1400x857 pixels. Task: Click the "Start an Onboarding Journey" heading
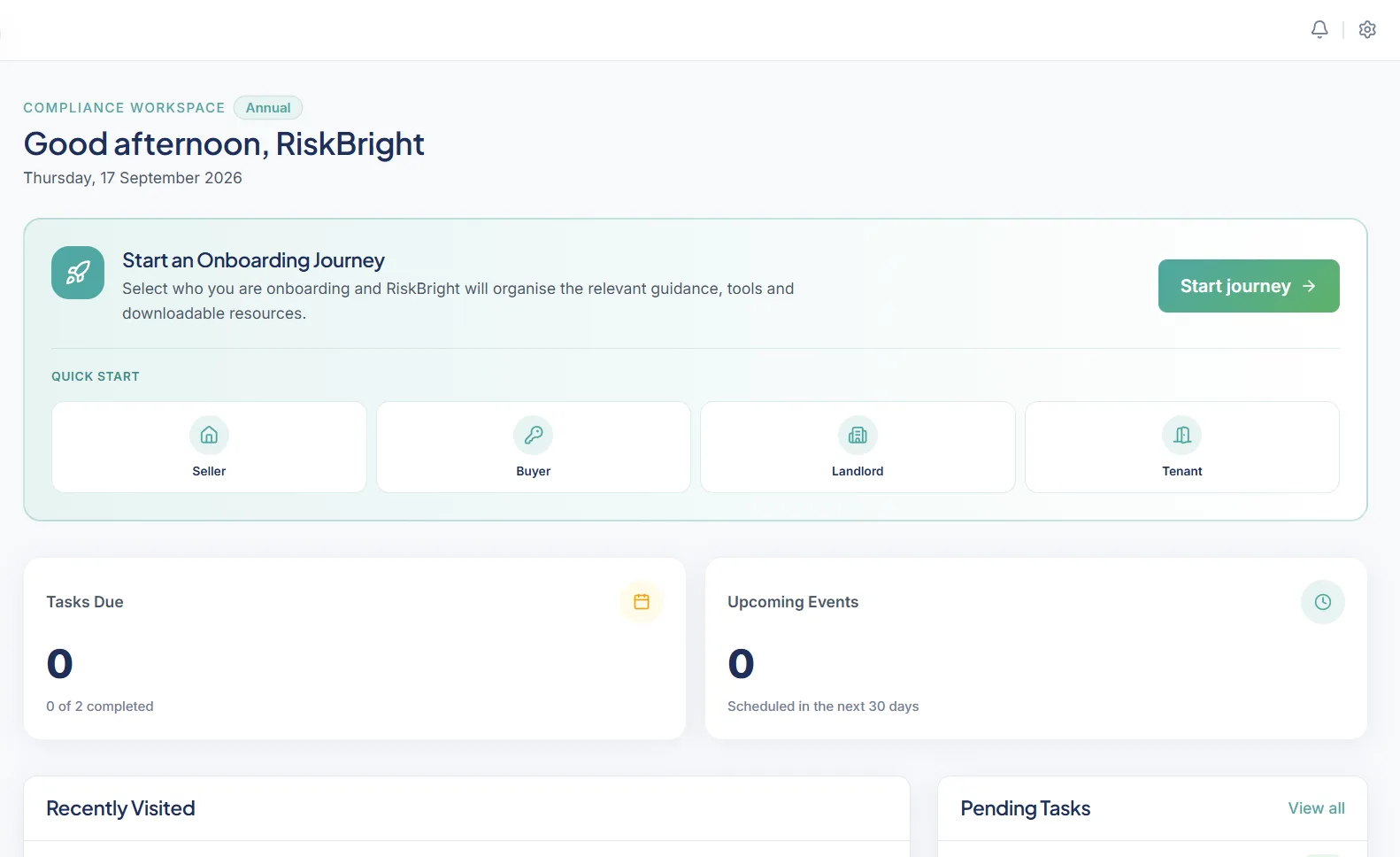tap(253, 260)
